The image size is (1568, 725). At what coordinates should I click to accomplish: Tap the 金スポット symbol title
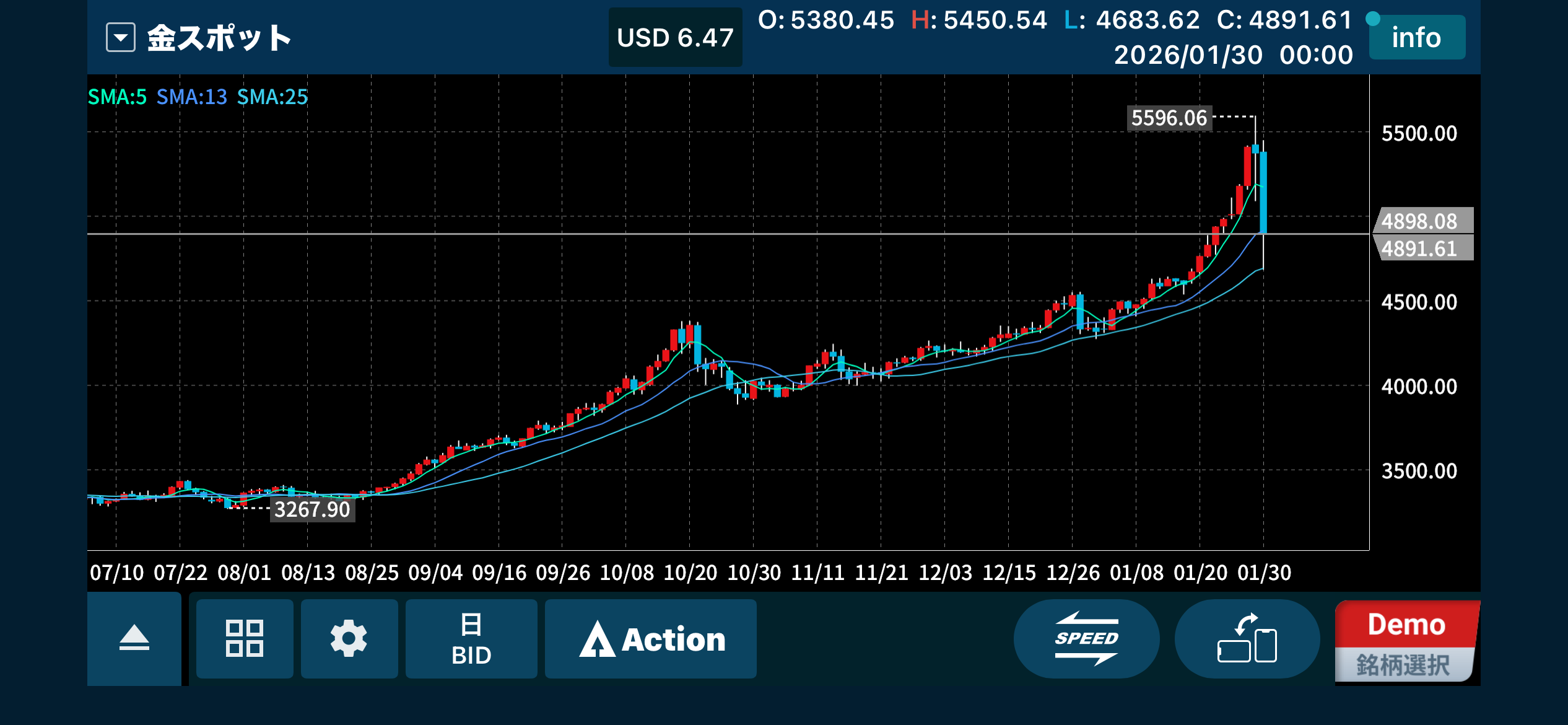pos(219,38)
